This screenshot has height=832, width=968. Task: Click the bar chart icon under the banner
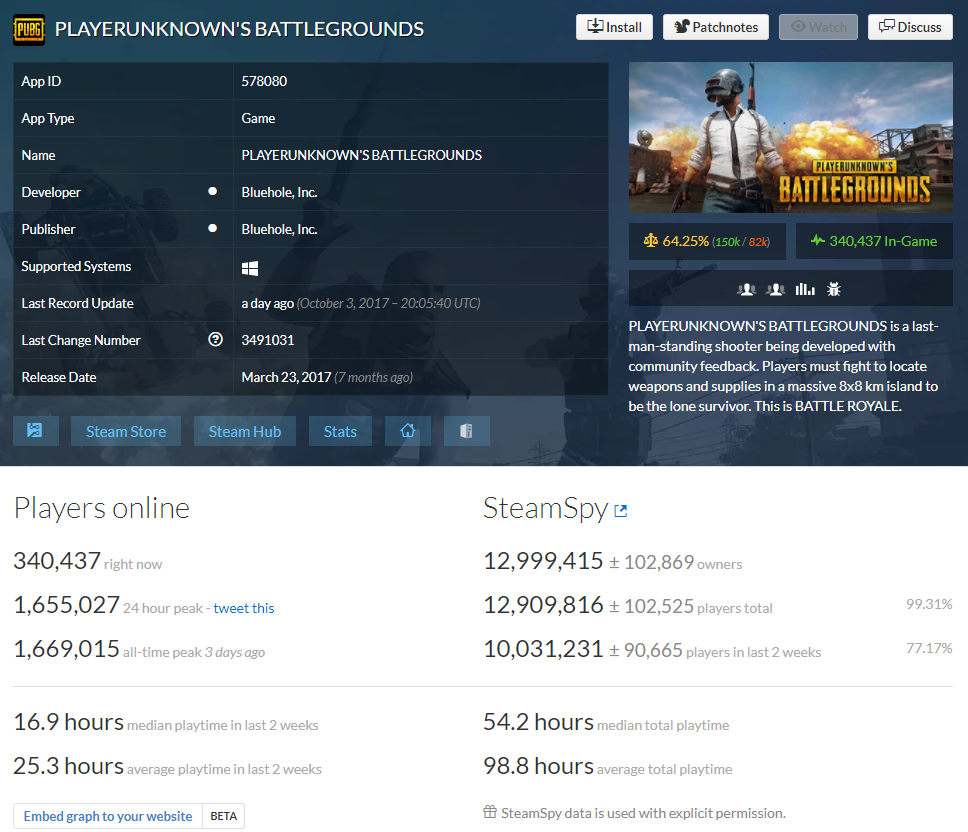coord(805,289)
